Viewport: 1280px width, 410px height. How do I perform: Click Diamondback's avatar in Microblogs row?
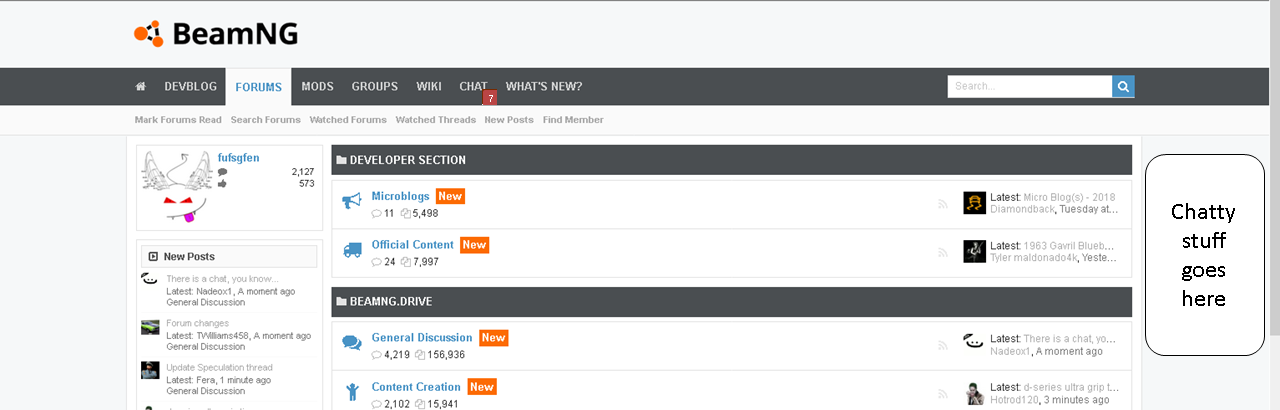pyautogui.click(x=974, y=203)
